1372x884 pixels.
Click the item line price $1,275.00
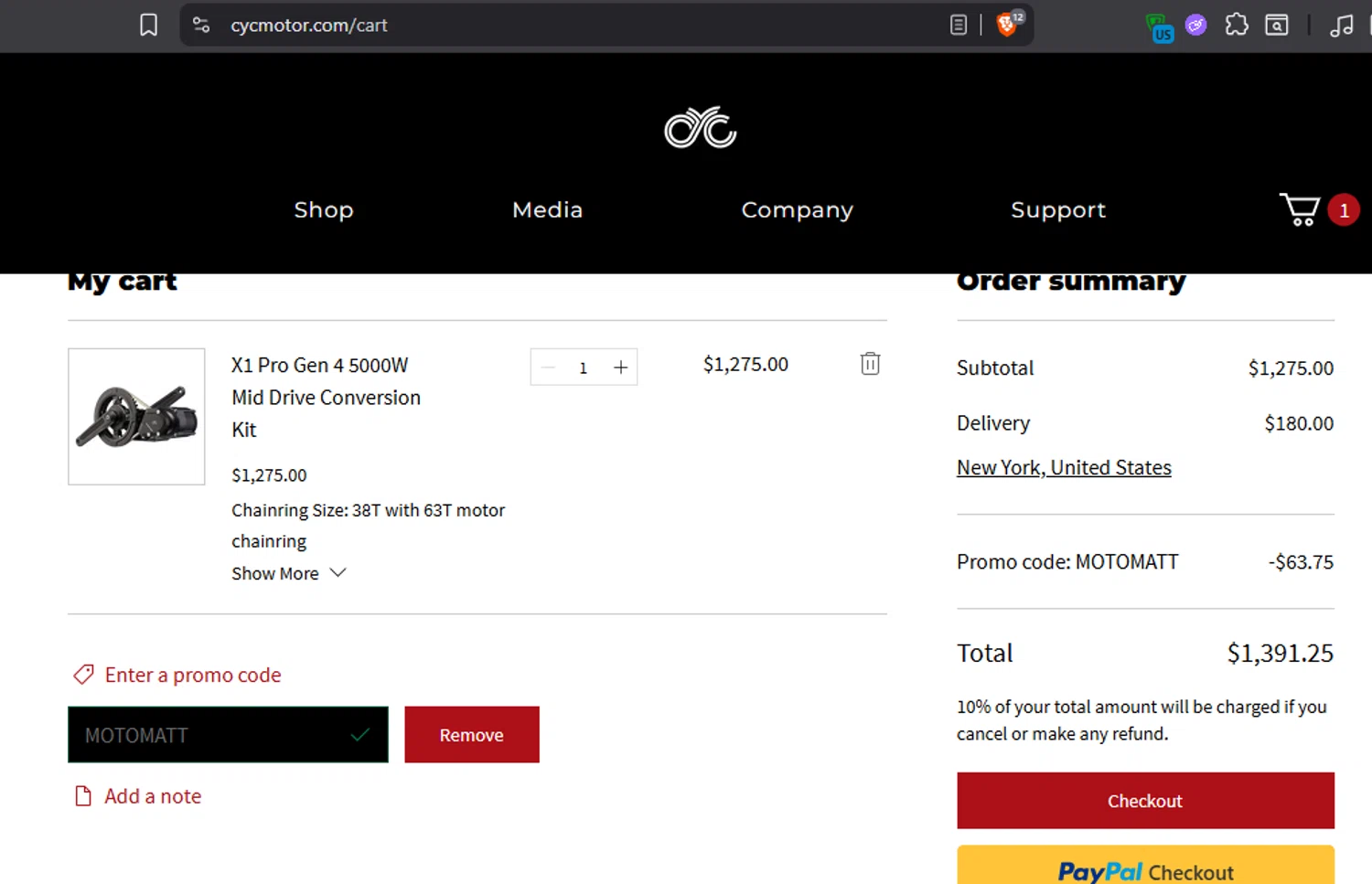pyautogui.click(x=745, y=364)
